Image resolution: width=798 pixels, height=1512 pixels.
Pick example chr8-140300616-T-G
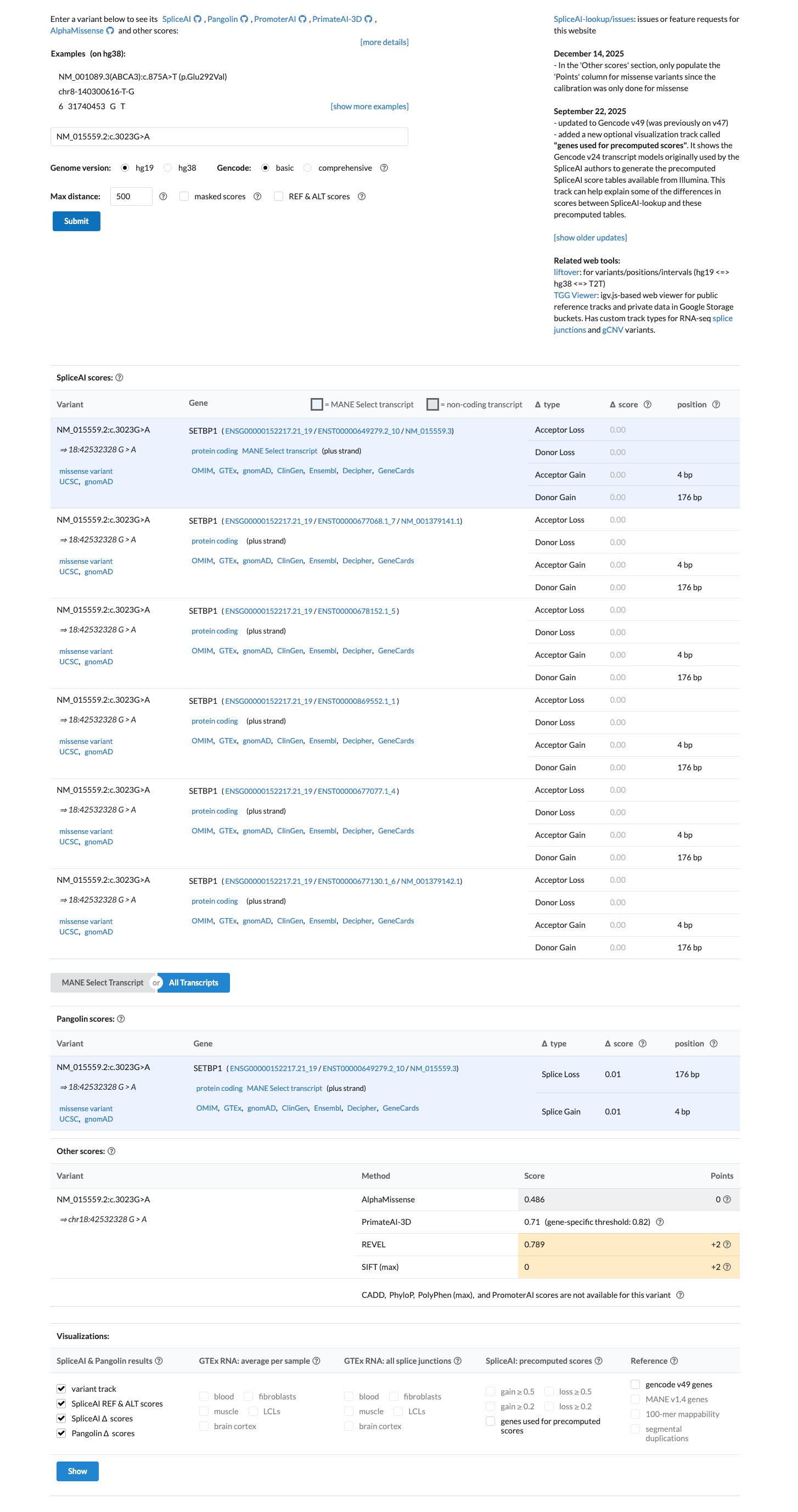(96, 92)
